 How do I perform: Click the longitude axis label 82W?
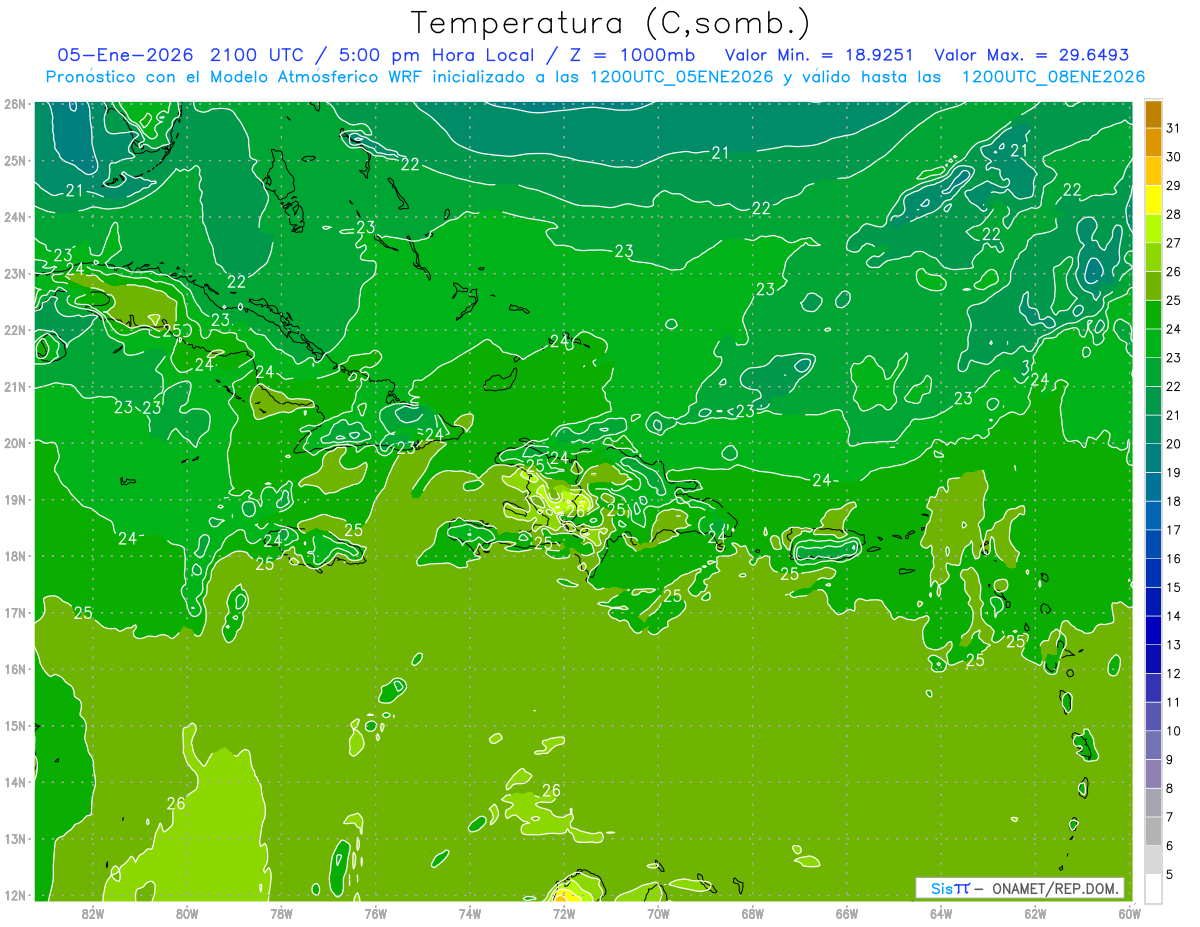point(92,913)
